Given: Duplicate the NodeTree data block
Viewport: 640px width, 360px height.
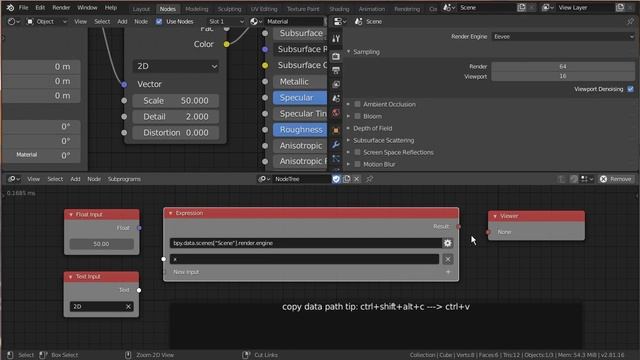Looking at the screenshot, I should coord(347,179).
